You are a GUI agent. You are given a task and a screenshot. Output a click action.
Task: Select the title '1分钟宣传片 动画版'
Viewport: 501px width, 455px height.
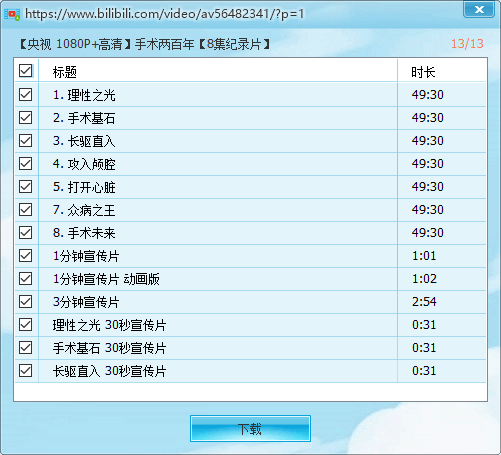coord(106,279)
